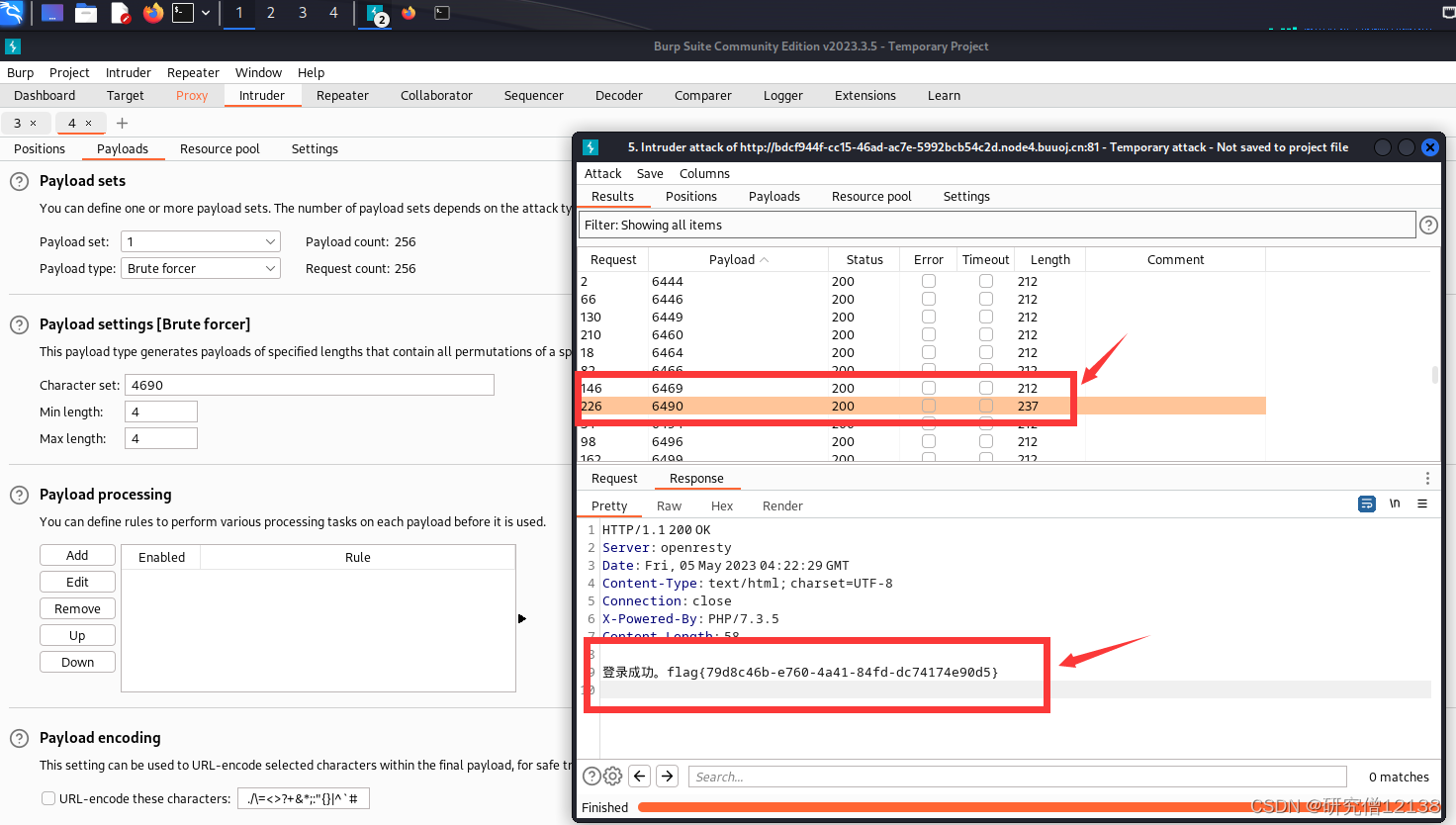Click the Burp Suite logo in main title bar

click(x=13, y=46)
